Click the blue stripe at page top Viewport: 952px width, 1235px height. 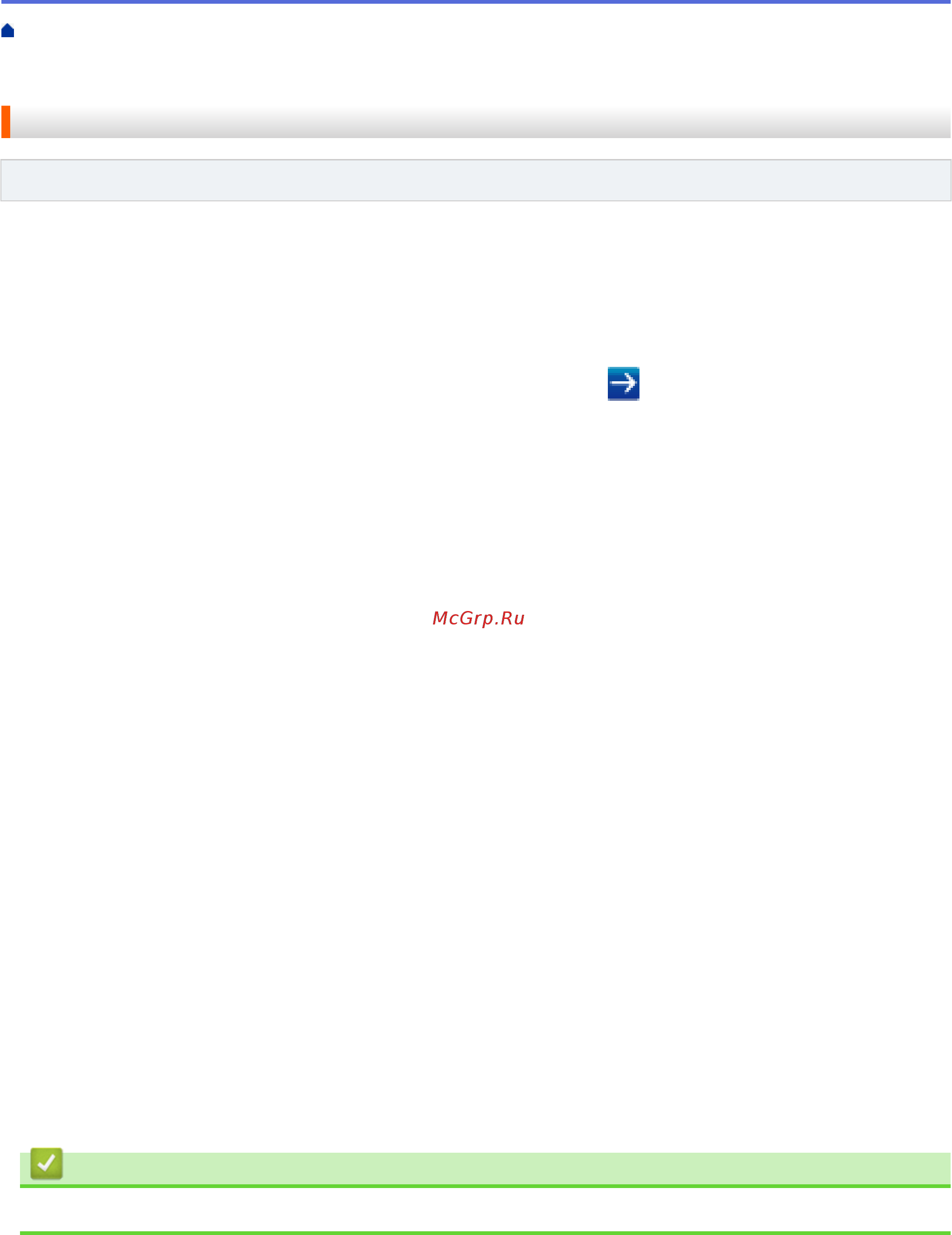click(476, 2)
